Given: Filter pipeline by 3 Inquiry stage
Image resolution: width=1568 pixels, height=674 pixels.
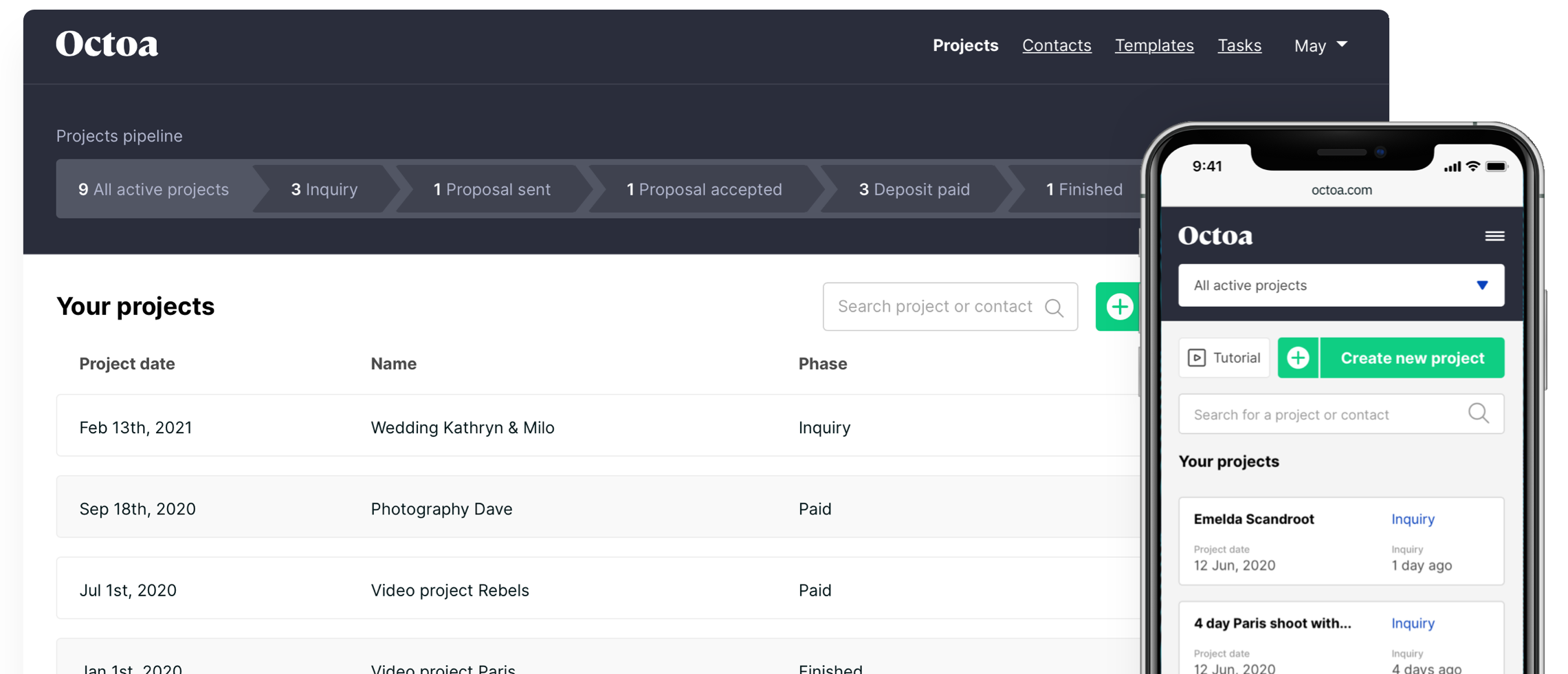Looking at the screenshot, I should [x=324, y=189].
